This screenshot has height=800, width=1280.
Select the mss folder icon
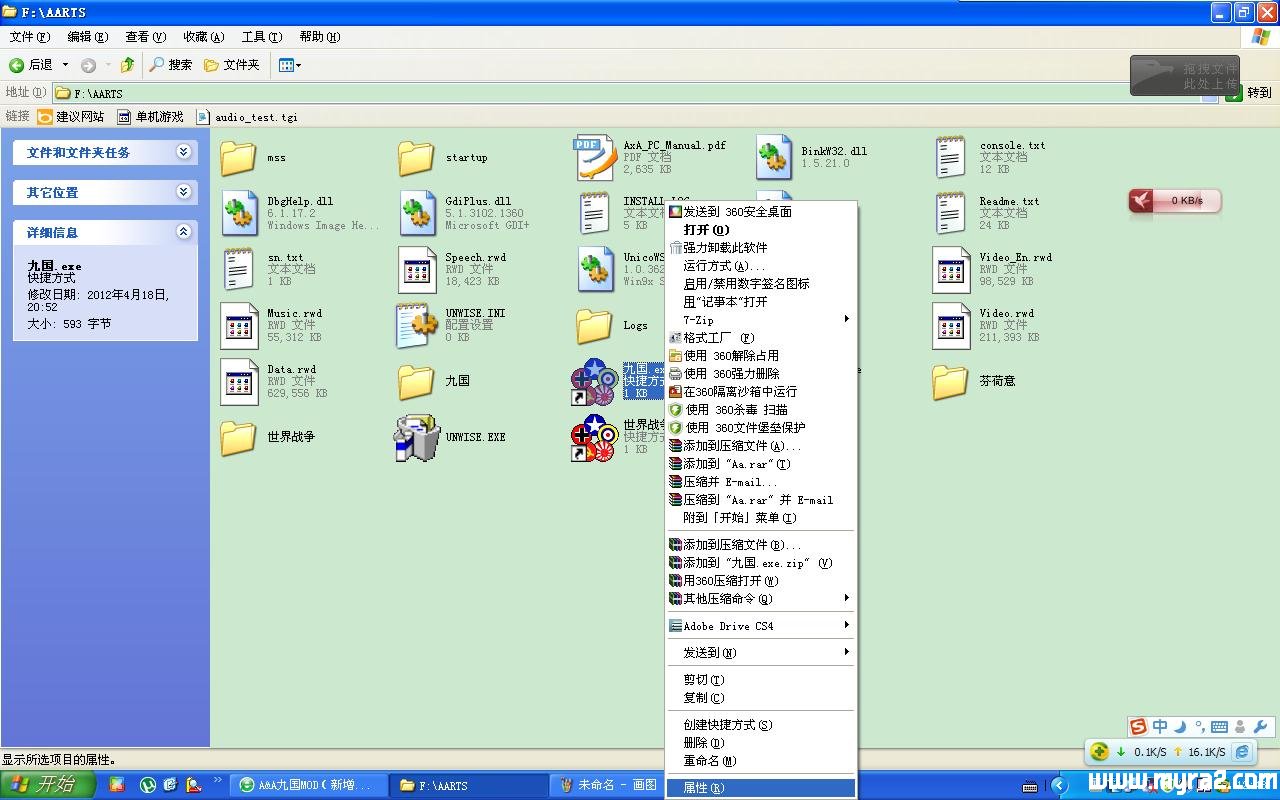(x=238, y=157)
